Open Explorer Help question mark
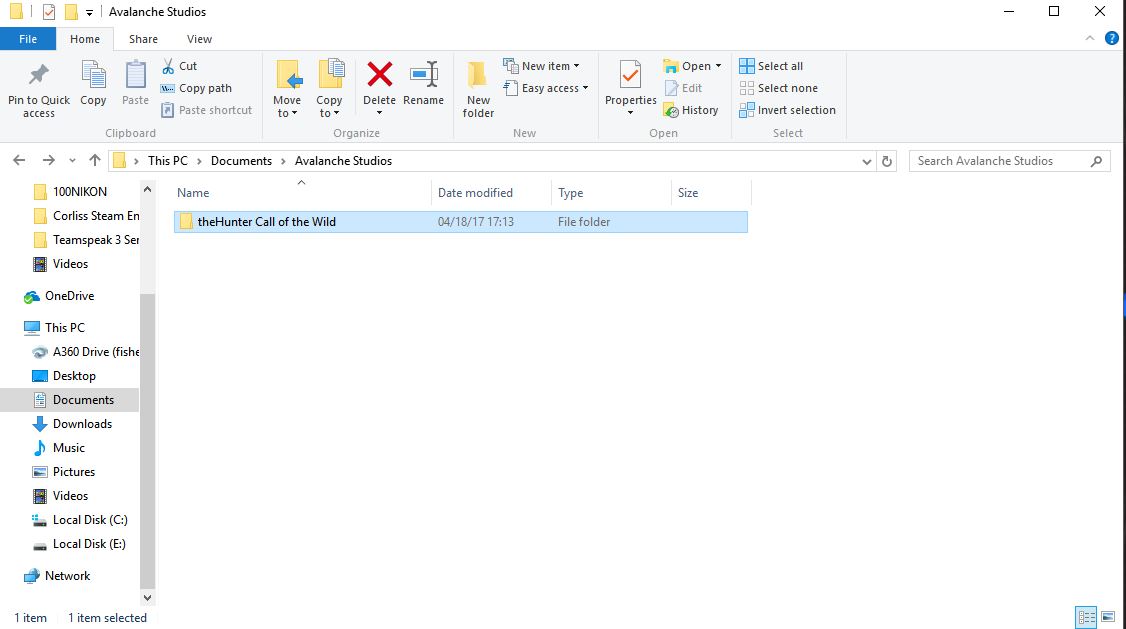Screen dimensions: 1126x629 pos(1112,39)
